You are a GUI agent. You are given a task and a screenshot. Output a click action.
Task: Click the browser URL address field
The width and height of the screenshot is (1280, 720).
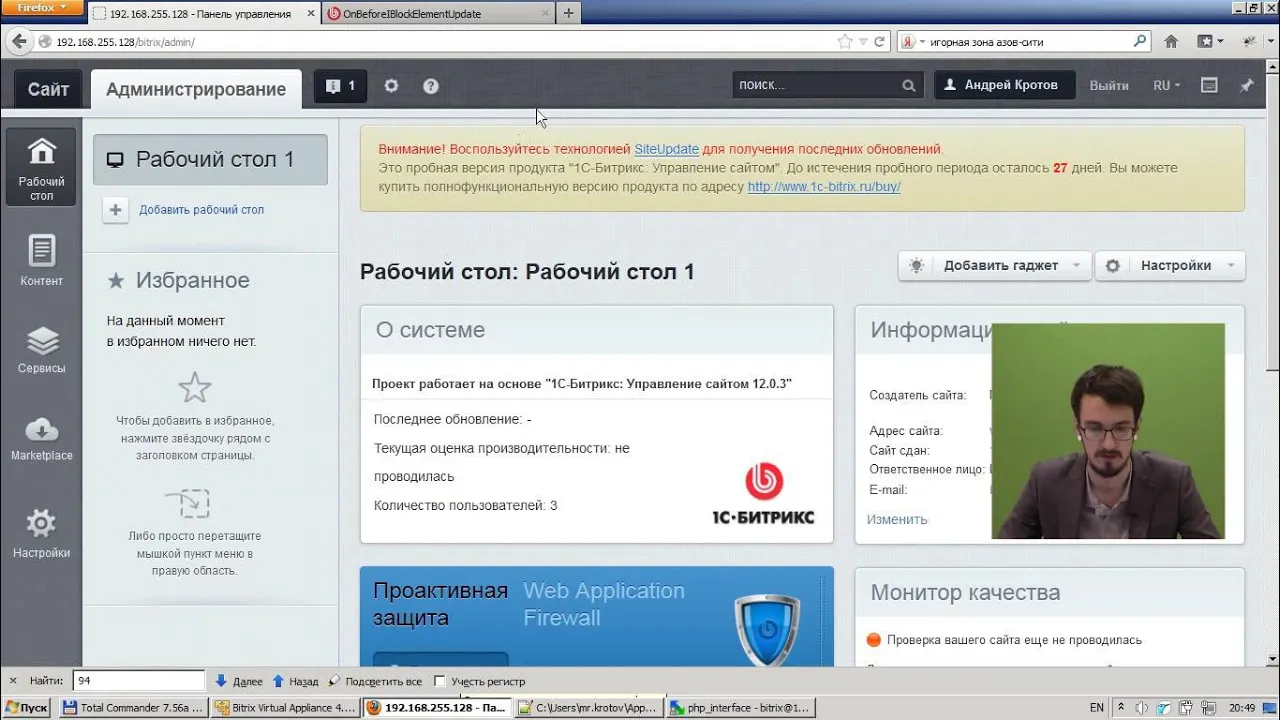[x=440, y=42]
